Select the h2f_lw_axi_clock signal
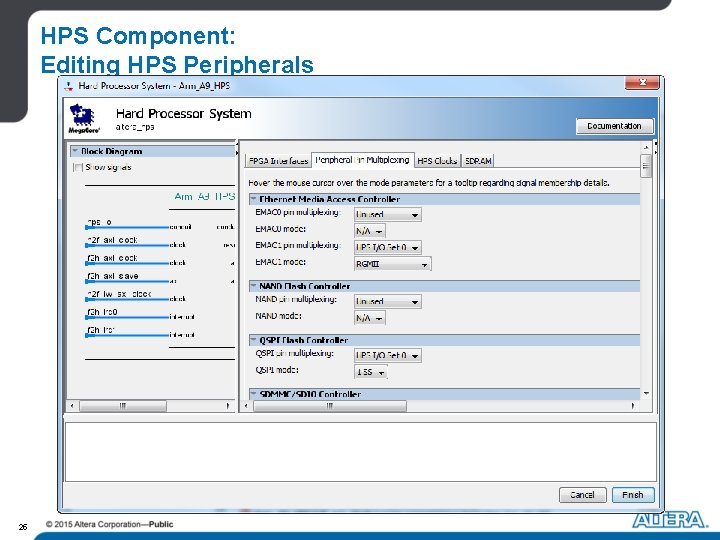 119,294
